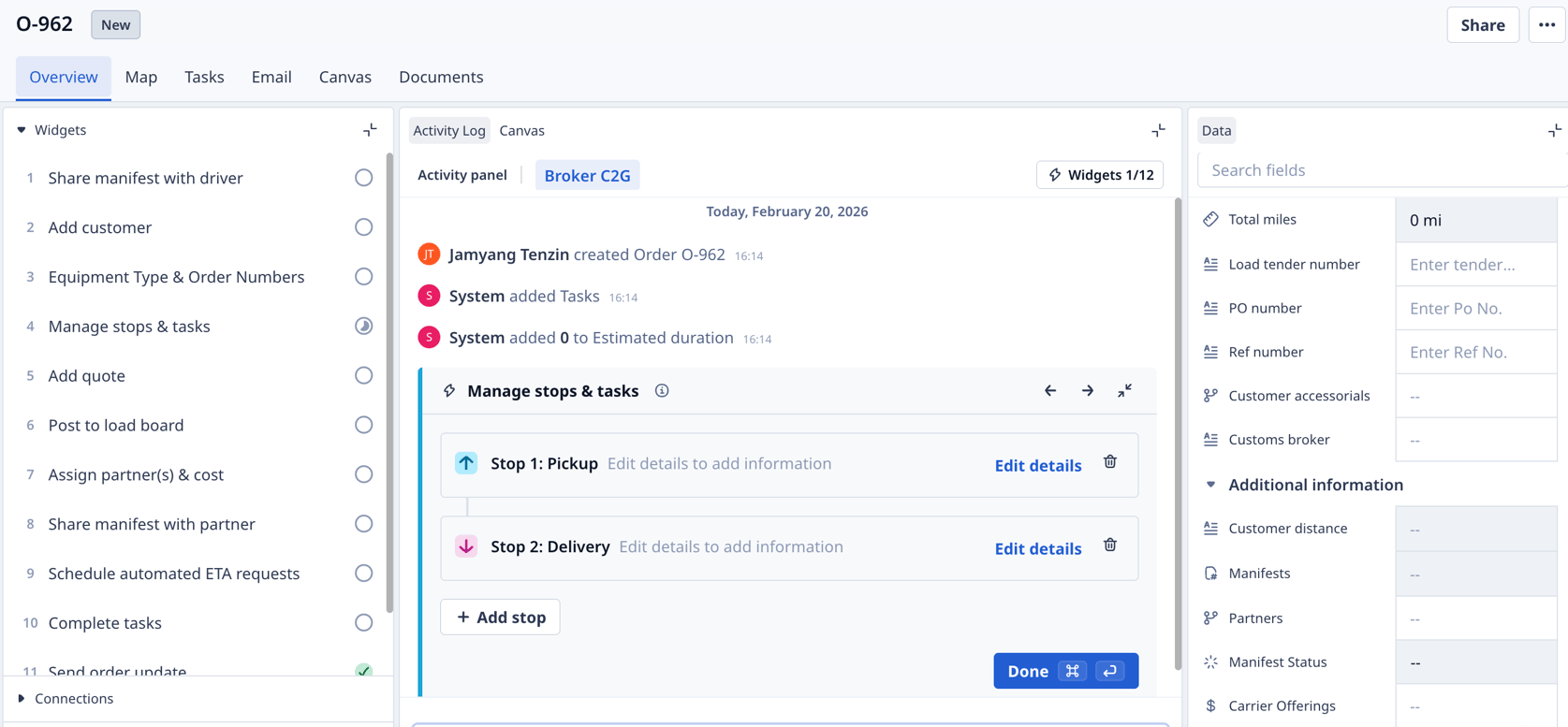Screen dimensions: 1568x727
Task: Toggle the Add customer status circle
Action: [364, 227]
